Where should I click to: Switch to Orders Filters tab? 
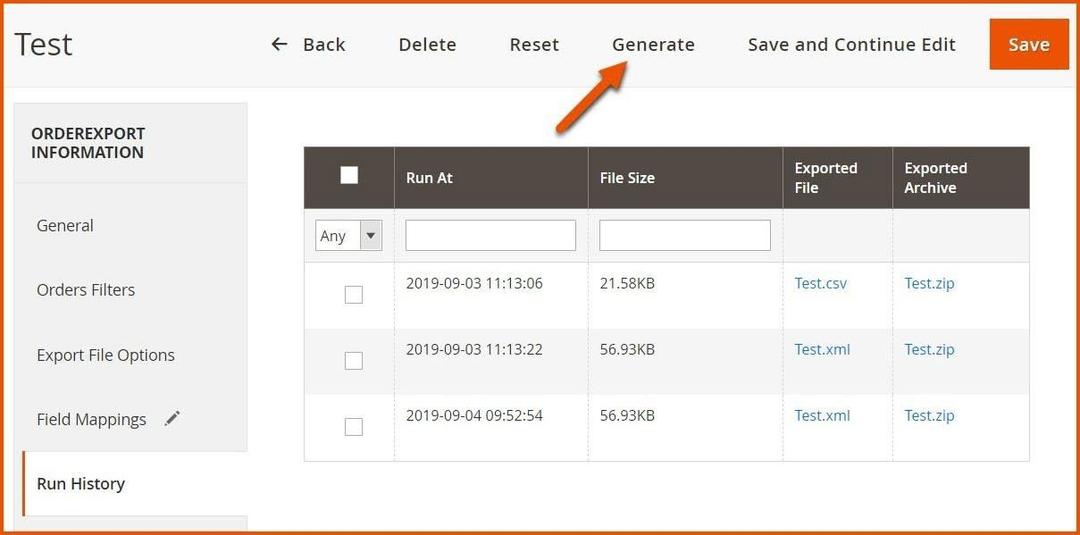[x=86, y=290]
